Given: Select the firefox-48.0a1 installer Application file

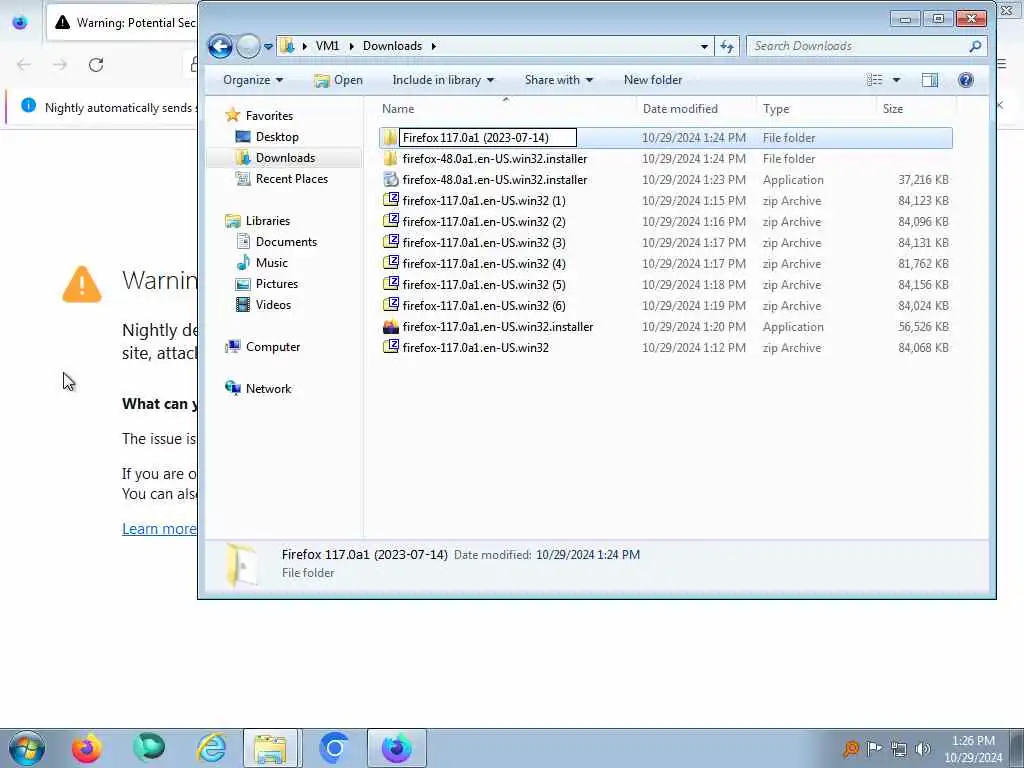Looking at the screenshot, I should [665, 180].
